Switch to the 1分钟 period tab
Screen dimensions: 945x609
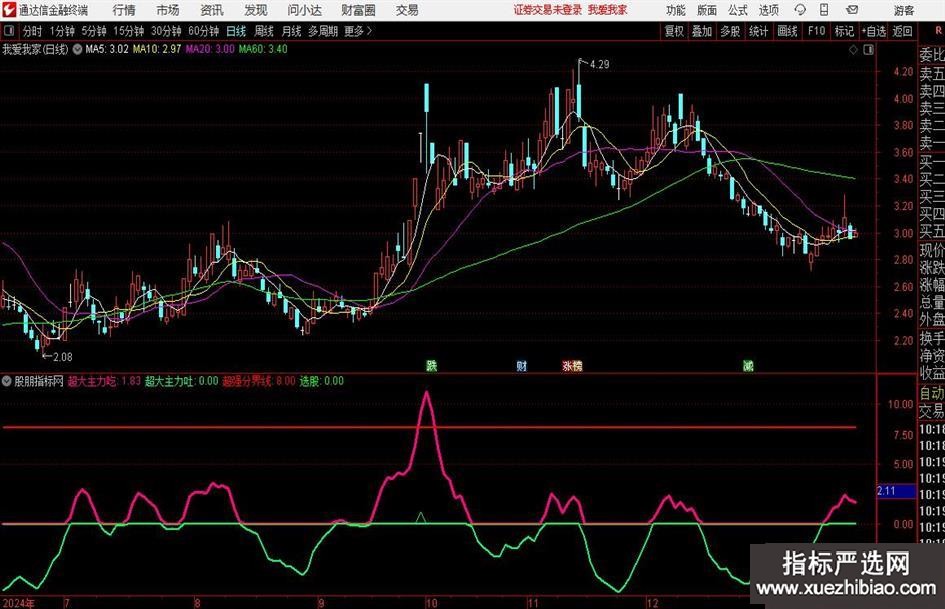click(x=62, y=31)
